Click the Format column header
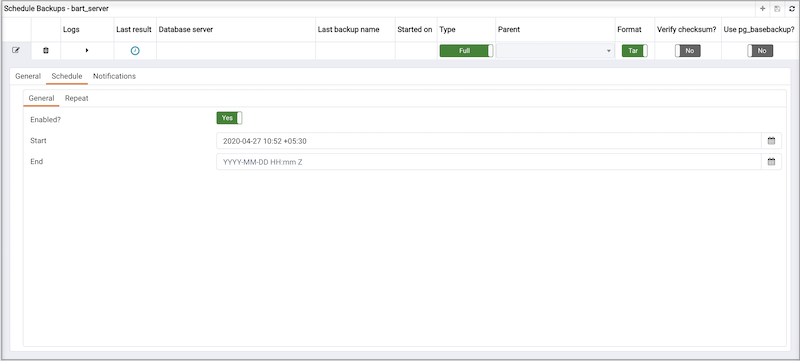The height and width of the screenshot is (361, 800). [629, 30]
